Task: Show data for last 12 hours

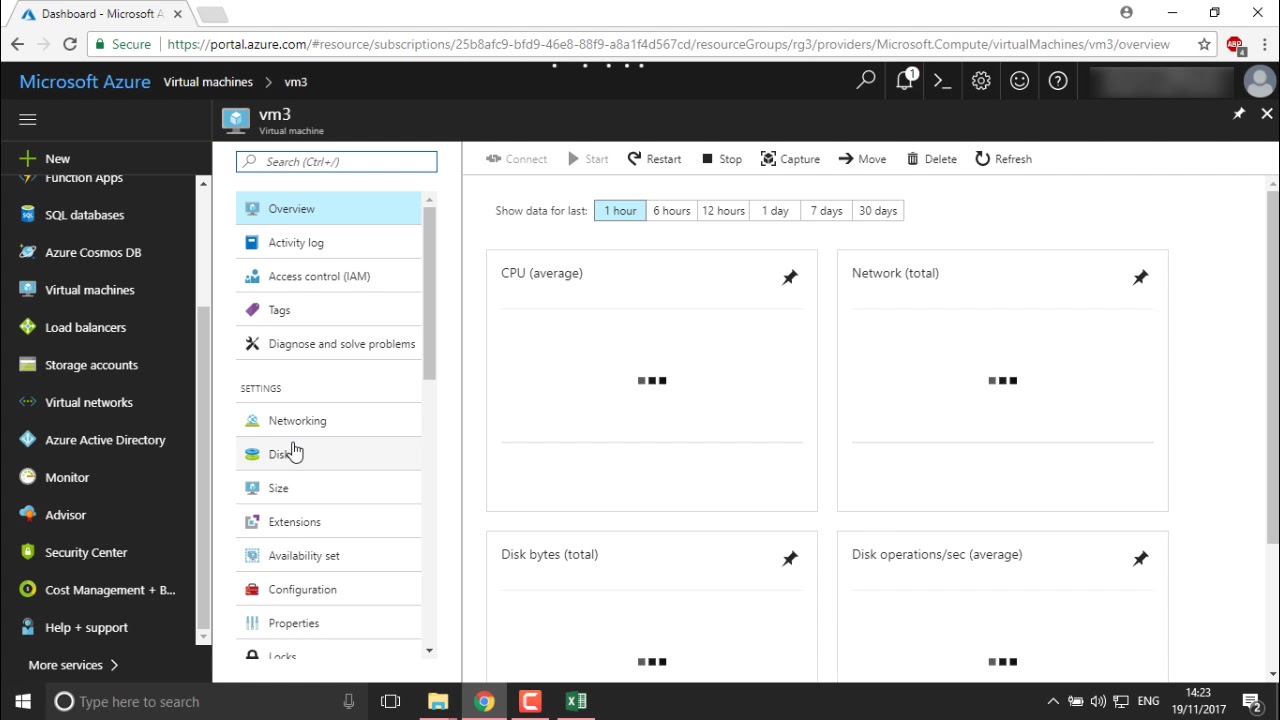Action: [723, 211]
